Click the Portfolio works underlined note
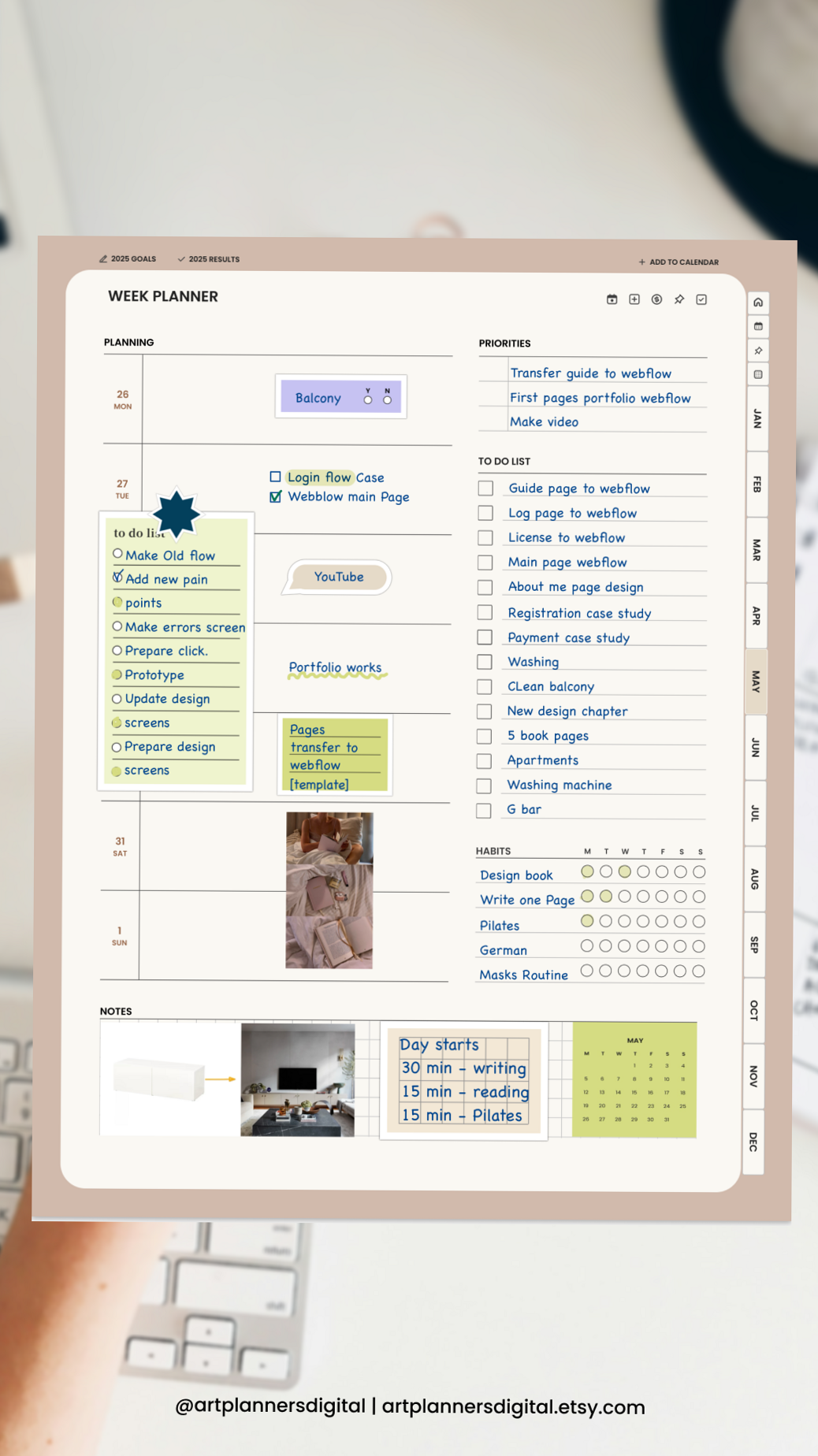The height and width of the screenshot is (1456, 818). click(x=336, y=668)
